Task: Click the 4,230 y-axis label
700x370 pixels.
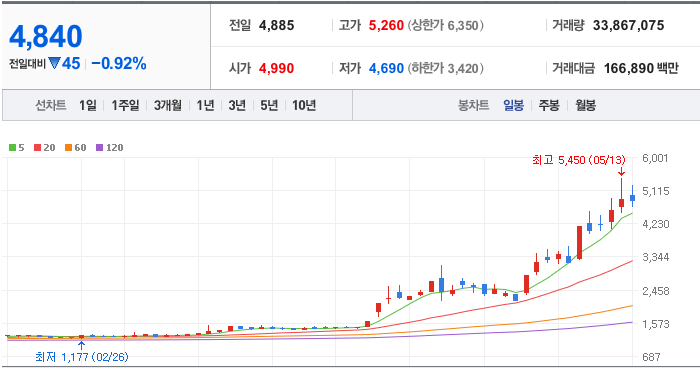Action: [656, 224]
